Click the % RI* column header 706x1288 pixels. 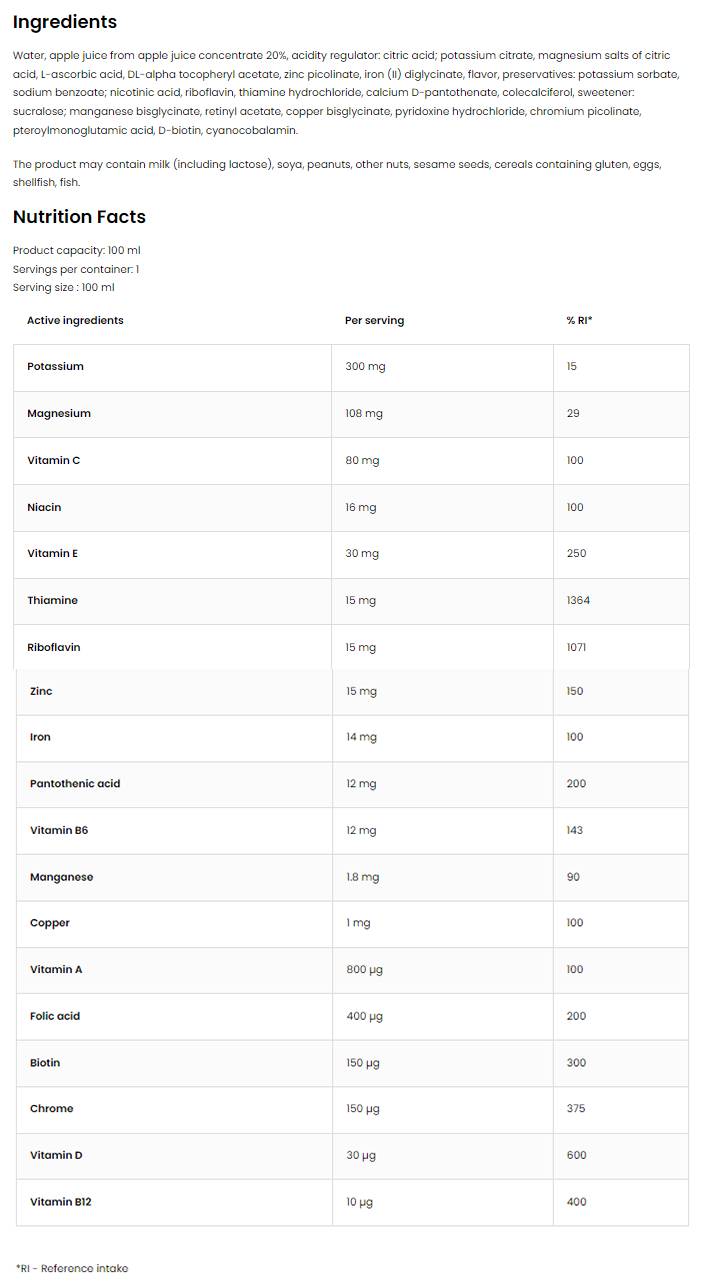(579, 321)
